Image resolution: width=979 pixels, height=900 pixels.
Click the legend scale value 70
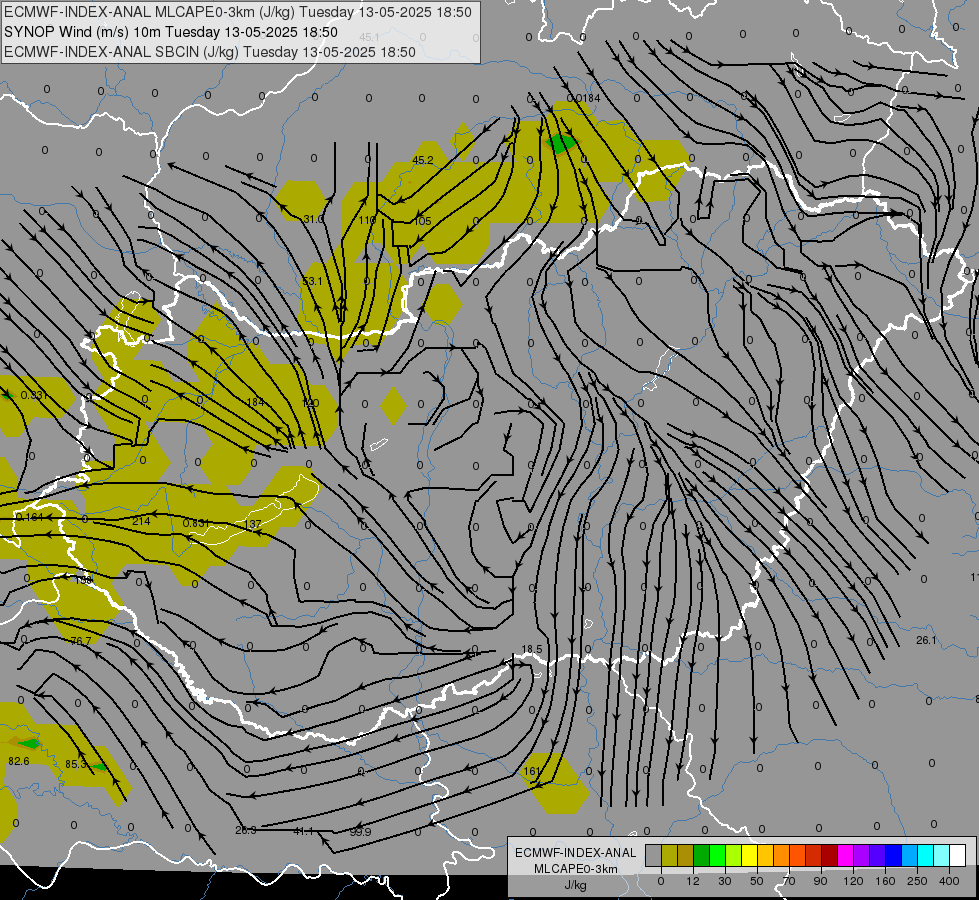coord(789,881)
